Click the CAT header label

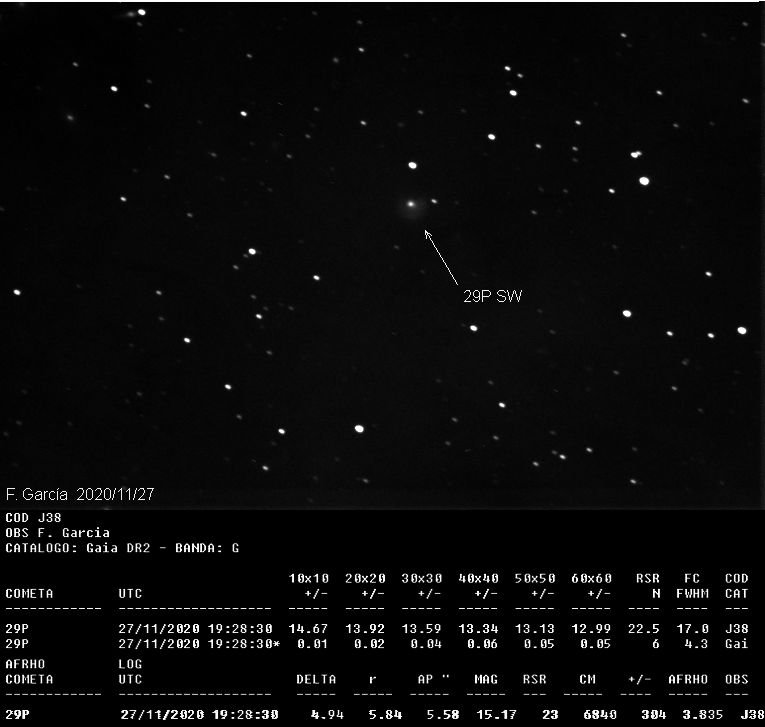point(737,593)
